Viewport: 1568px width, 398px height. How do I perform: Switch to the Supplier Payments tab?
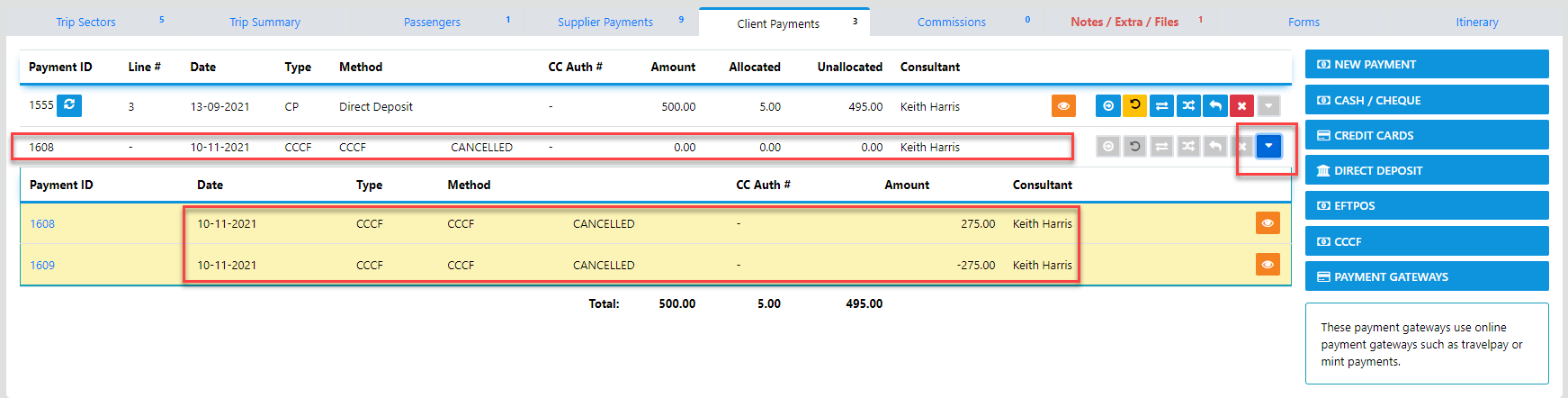605,23
